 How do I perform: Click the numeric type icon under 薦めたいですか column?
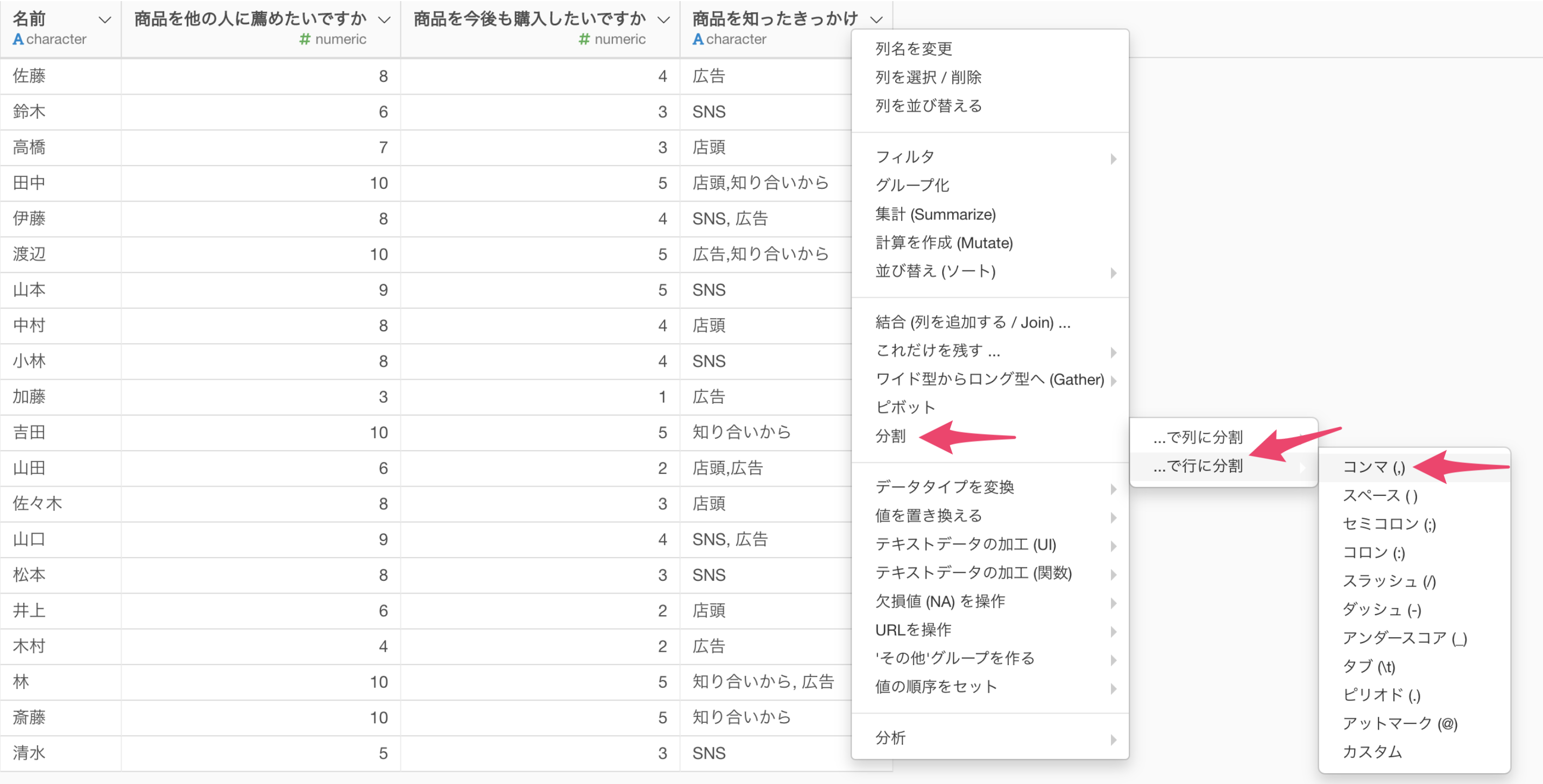point(305,39)
